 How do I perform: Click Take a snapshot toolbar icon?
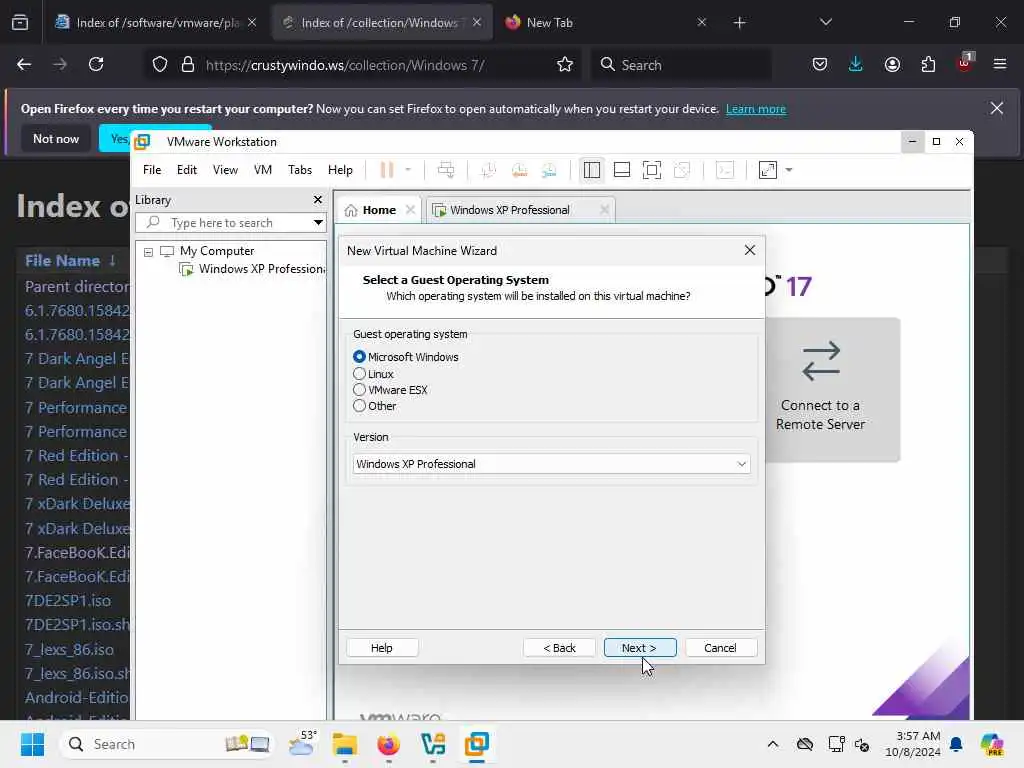tap(488, 170)
